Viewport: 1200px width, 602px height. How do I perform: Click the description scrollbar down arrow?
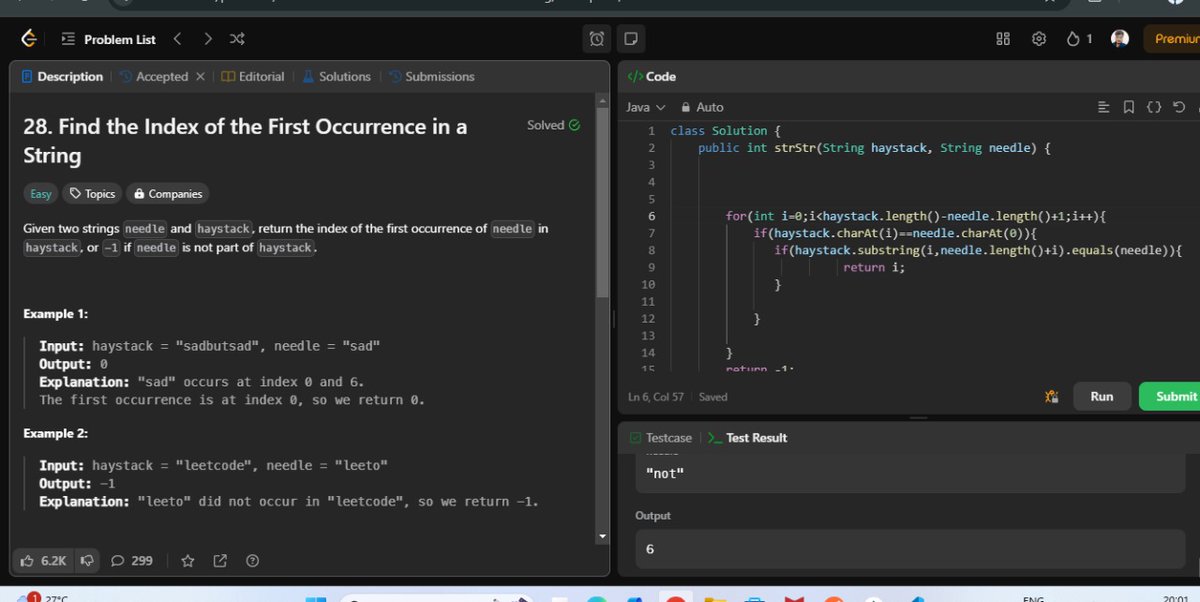click(x=602, y=537)
